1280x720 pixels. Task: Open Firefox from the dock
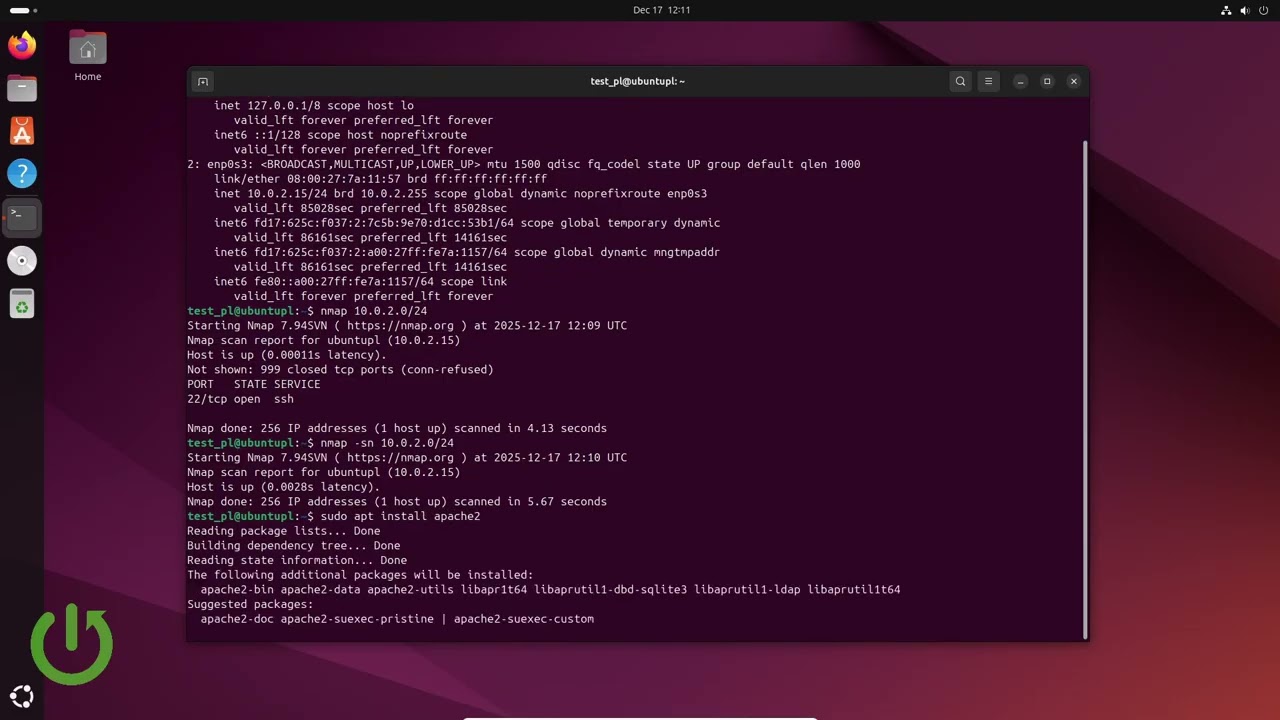click(22, 45)
